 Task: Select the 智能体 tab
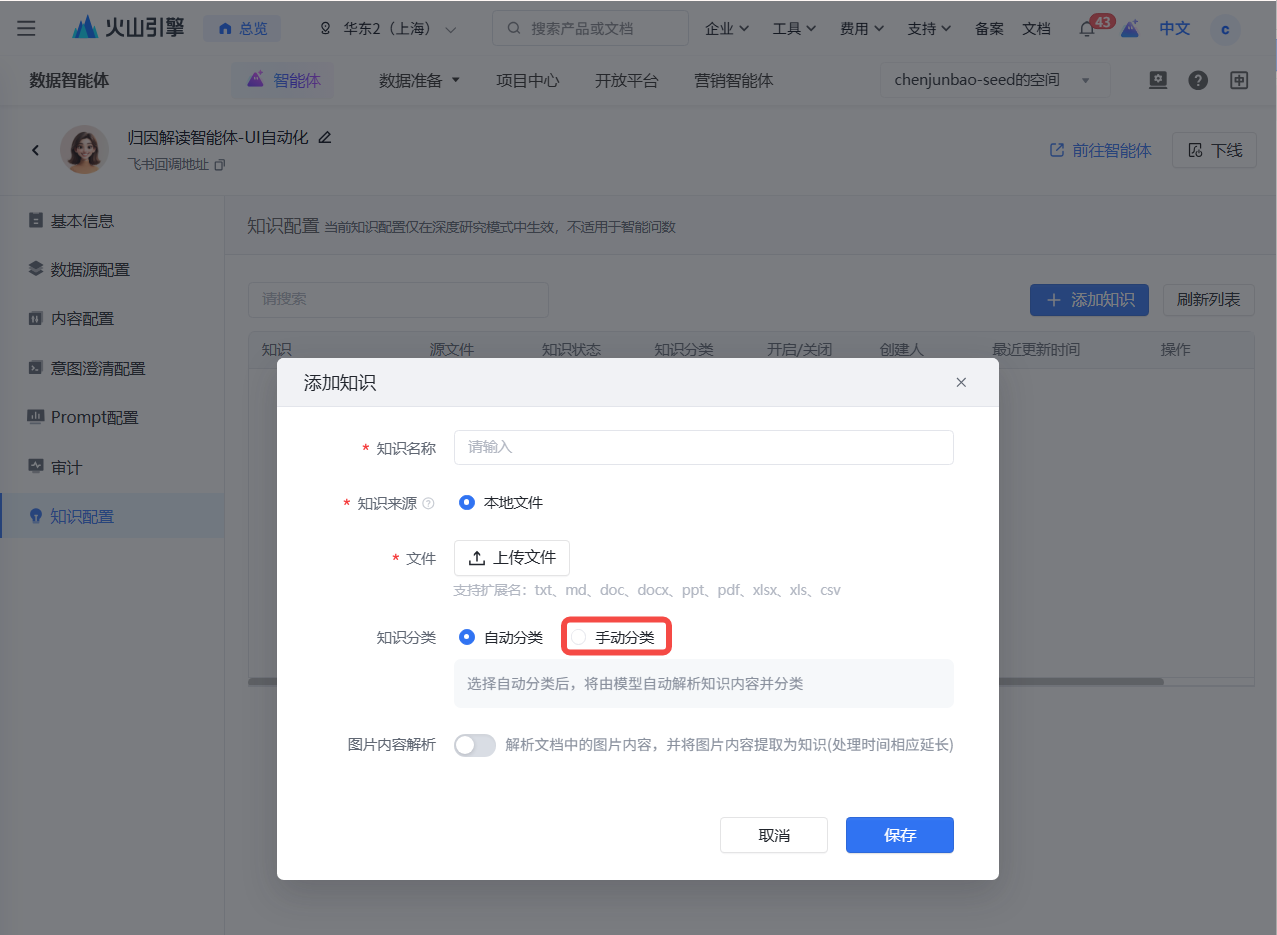click(283, 80)
